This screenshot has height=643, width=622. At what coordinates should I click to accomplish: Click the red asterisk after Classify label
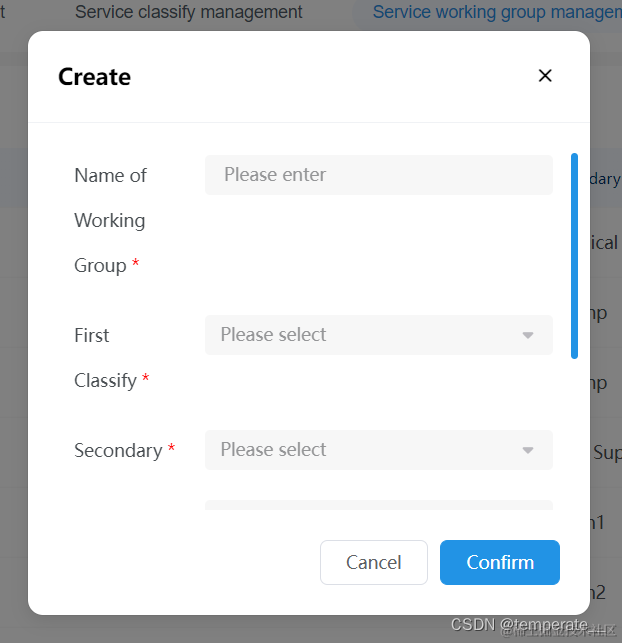point(146,380)
